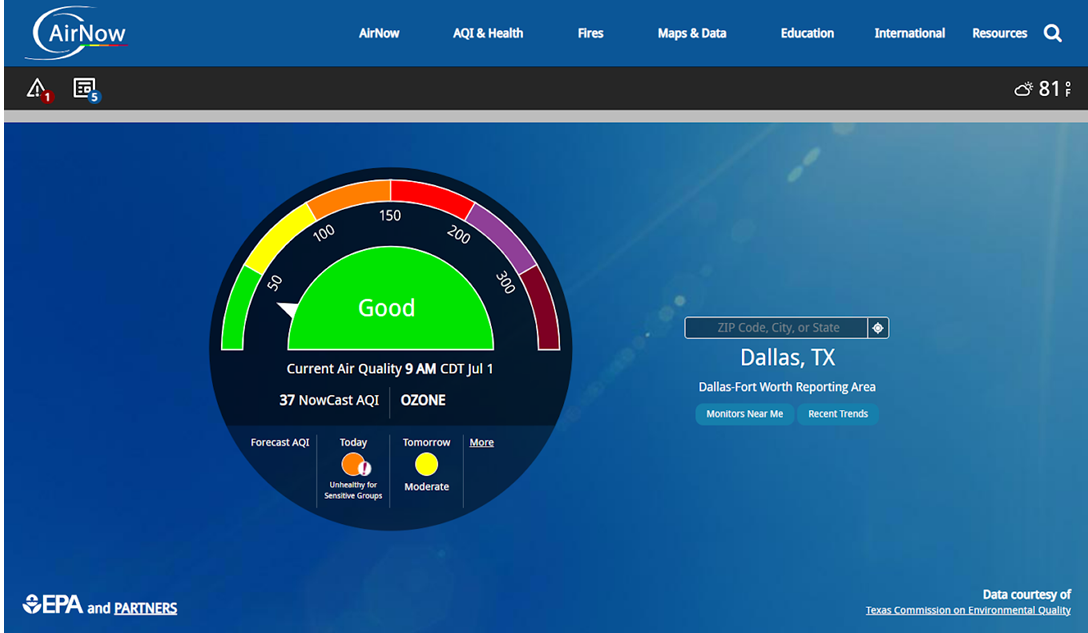Open the announcements news icon
Viewport: 1088px width, 633px height.
click(85, 88)
